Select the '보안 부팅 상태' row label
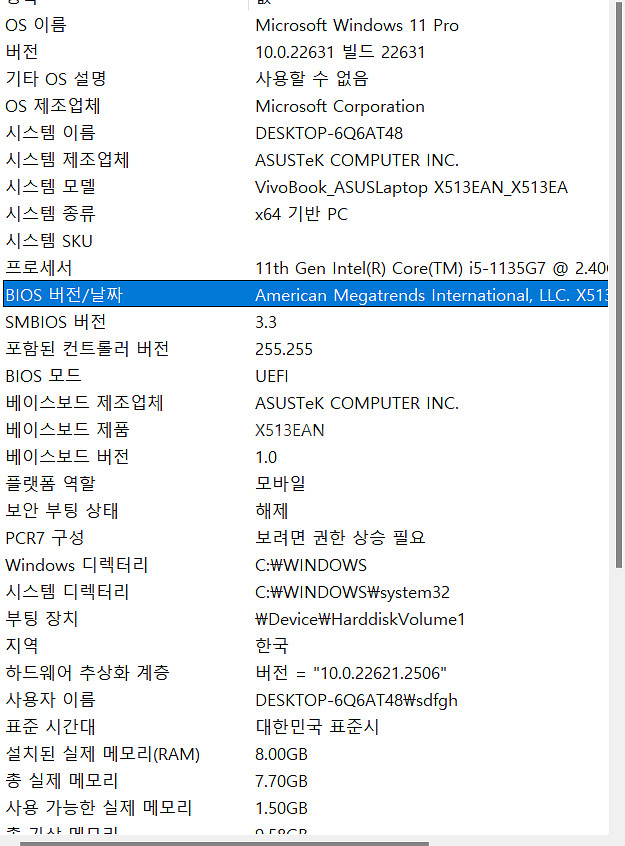This screenshot has width=625, height=846. tap(62, 510)
